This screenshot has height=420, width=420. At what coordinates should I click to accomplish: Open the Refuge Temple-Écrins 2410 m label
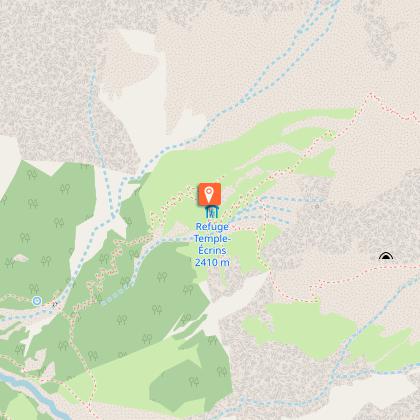(212, 244)
